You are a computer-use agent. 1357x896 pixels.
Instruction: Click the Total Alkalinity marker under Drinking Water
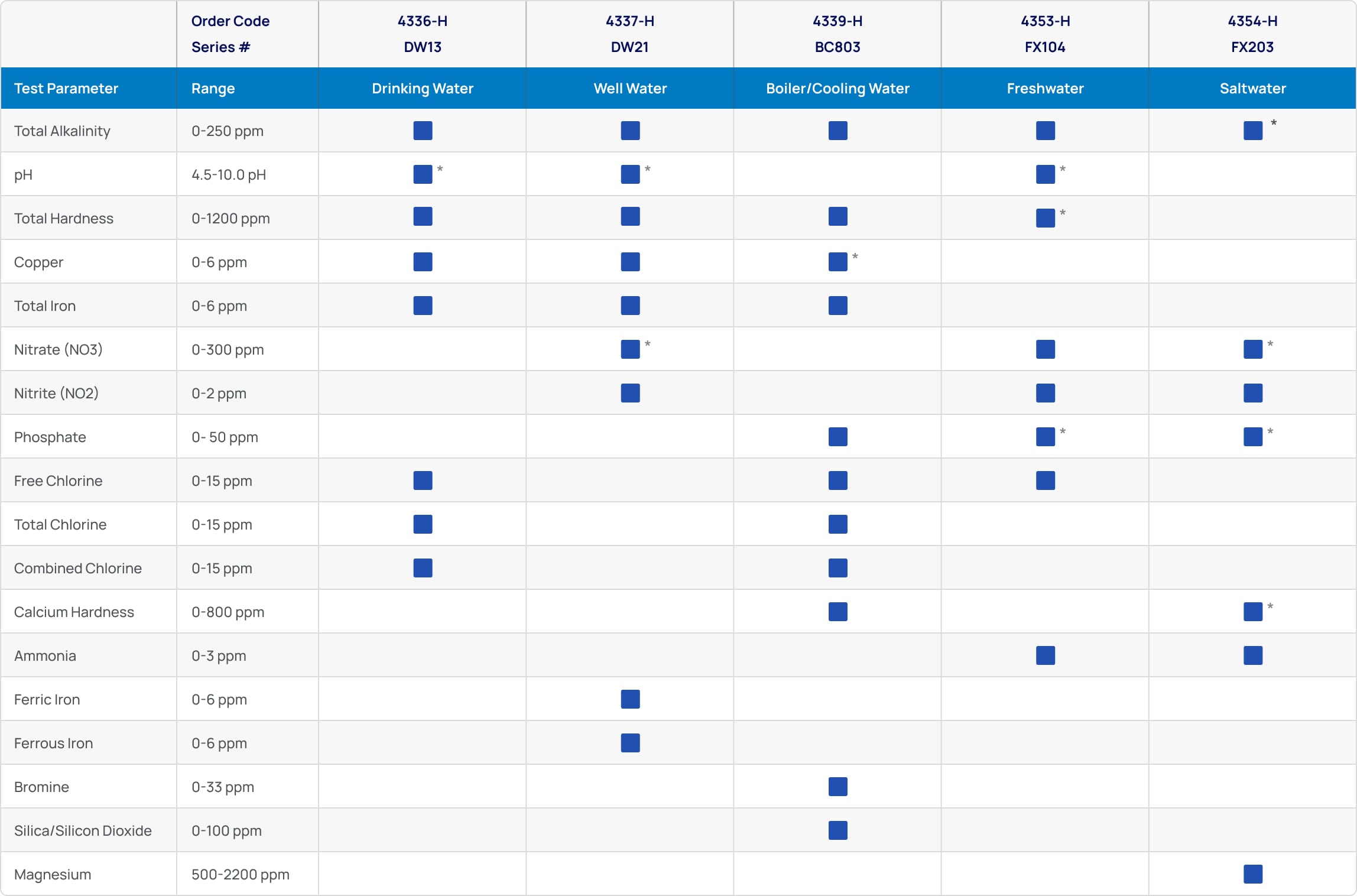[x=423, y=131]
